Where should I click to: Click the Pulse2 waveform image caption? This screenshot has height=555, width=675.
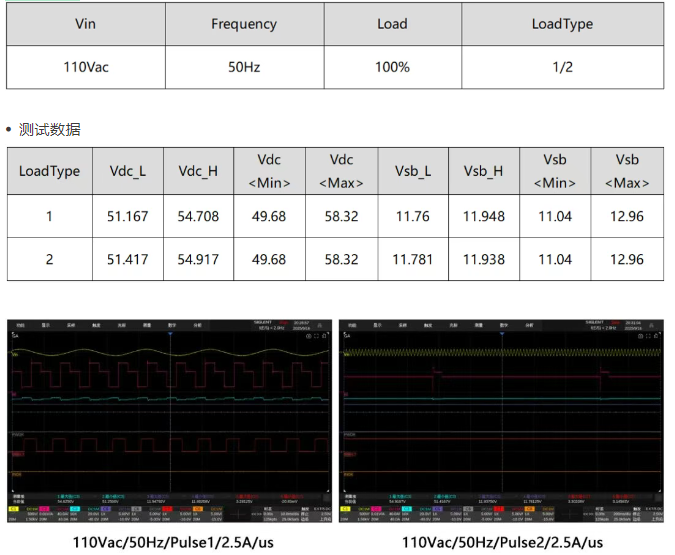(x=502, y=541)
